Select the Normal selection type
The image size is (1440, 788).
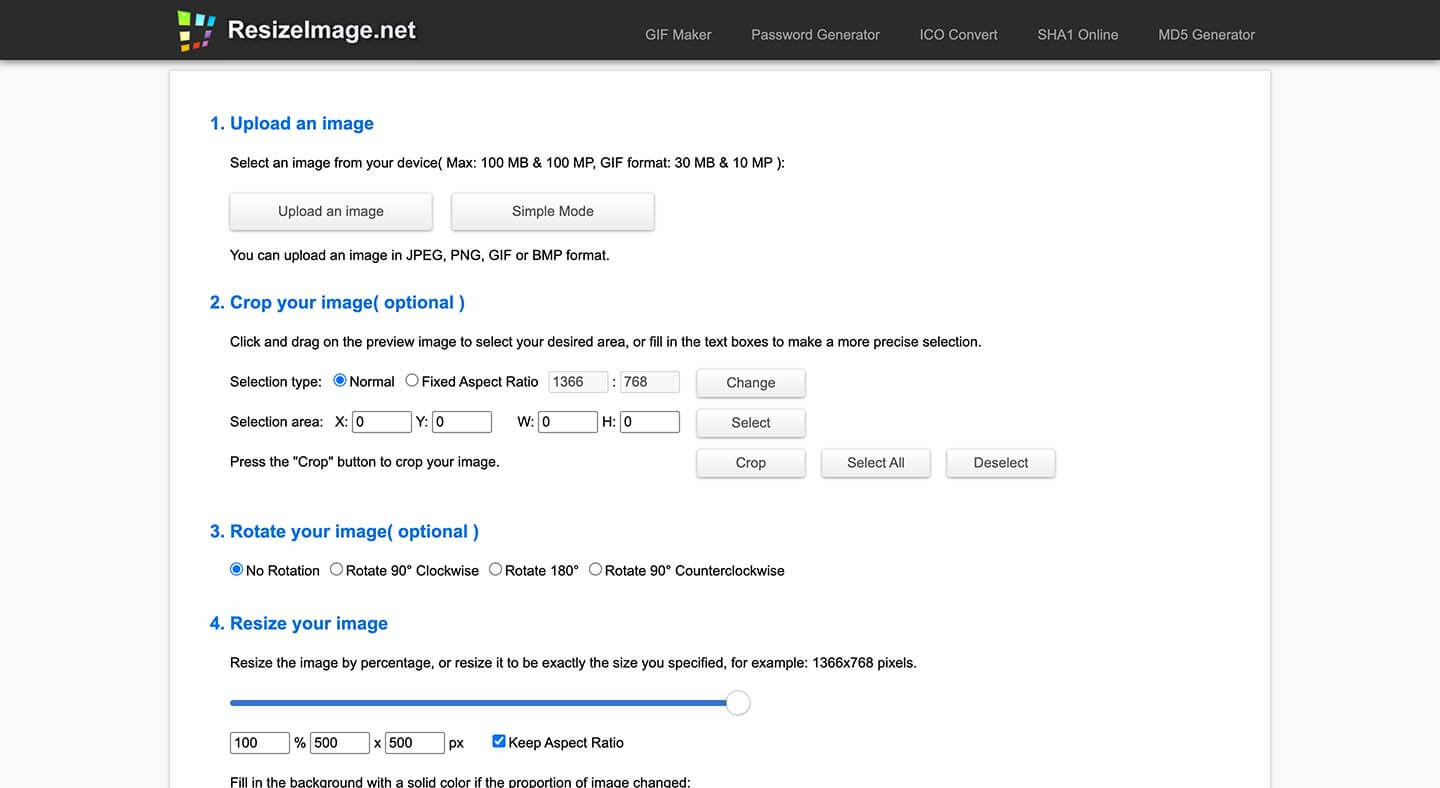click(340, 380)
